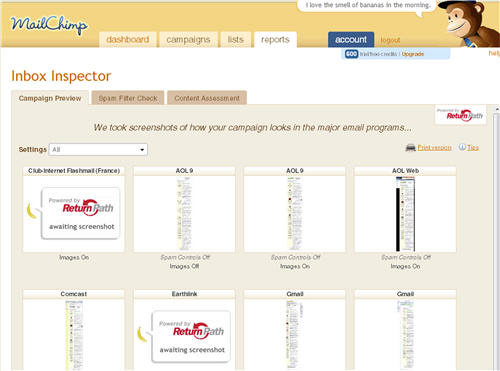
Task: Switch to Campaign Preview tab
Action: pyautogui.click(x=50, y=98)
